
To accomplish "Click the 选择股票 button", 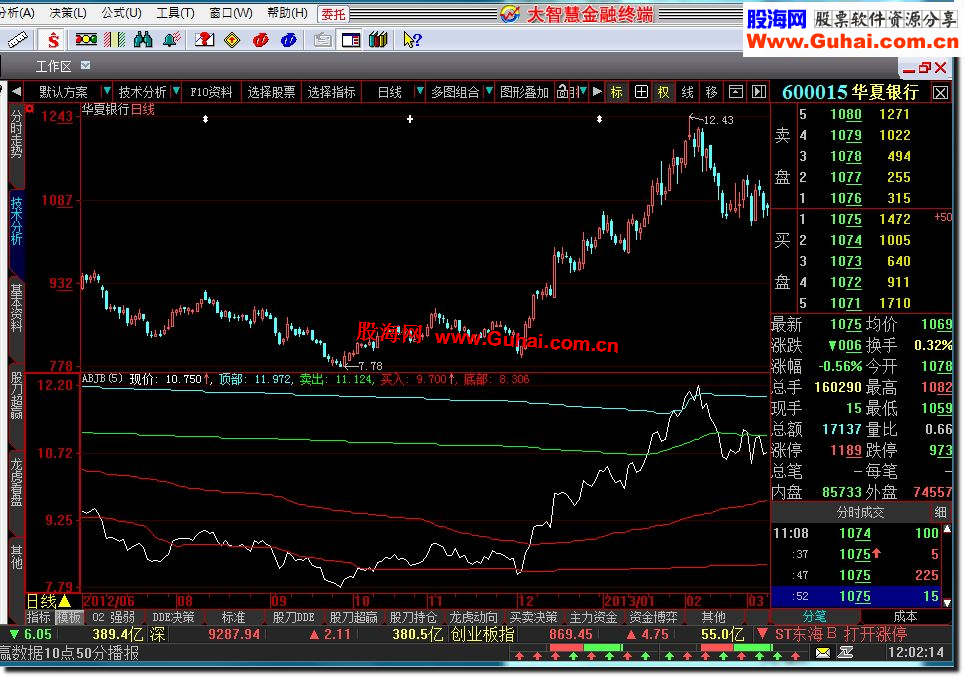I will point(271,92).
